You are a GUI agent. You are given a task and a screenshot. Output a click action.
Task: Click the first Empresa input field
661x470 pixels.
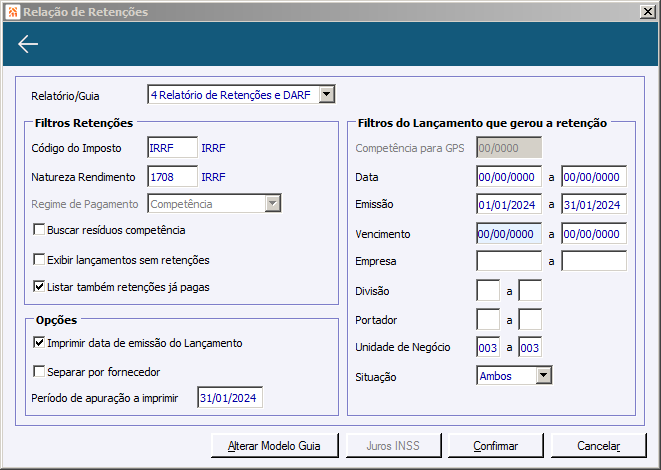(509, 262)
